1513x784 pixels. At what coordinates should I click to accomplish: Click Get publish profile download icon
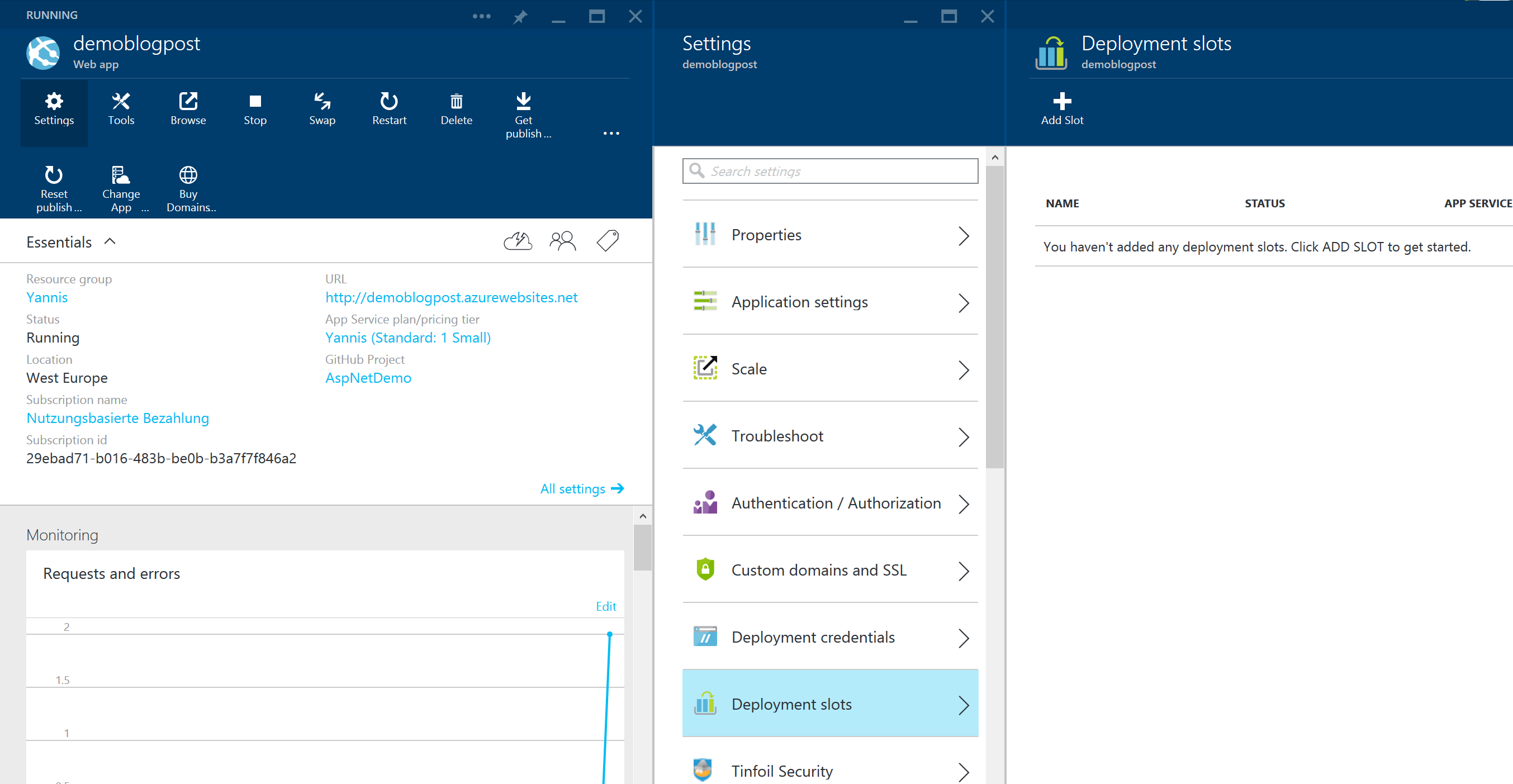click(523, 102)
